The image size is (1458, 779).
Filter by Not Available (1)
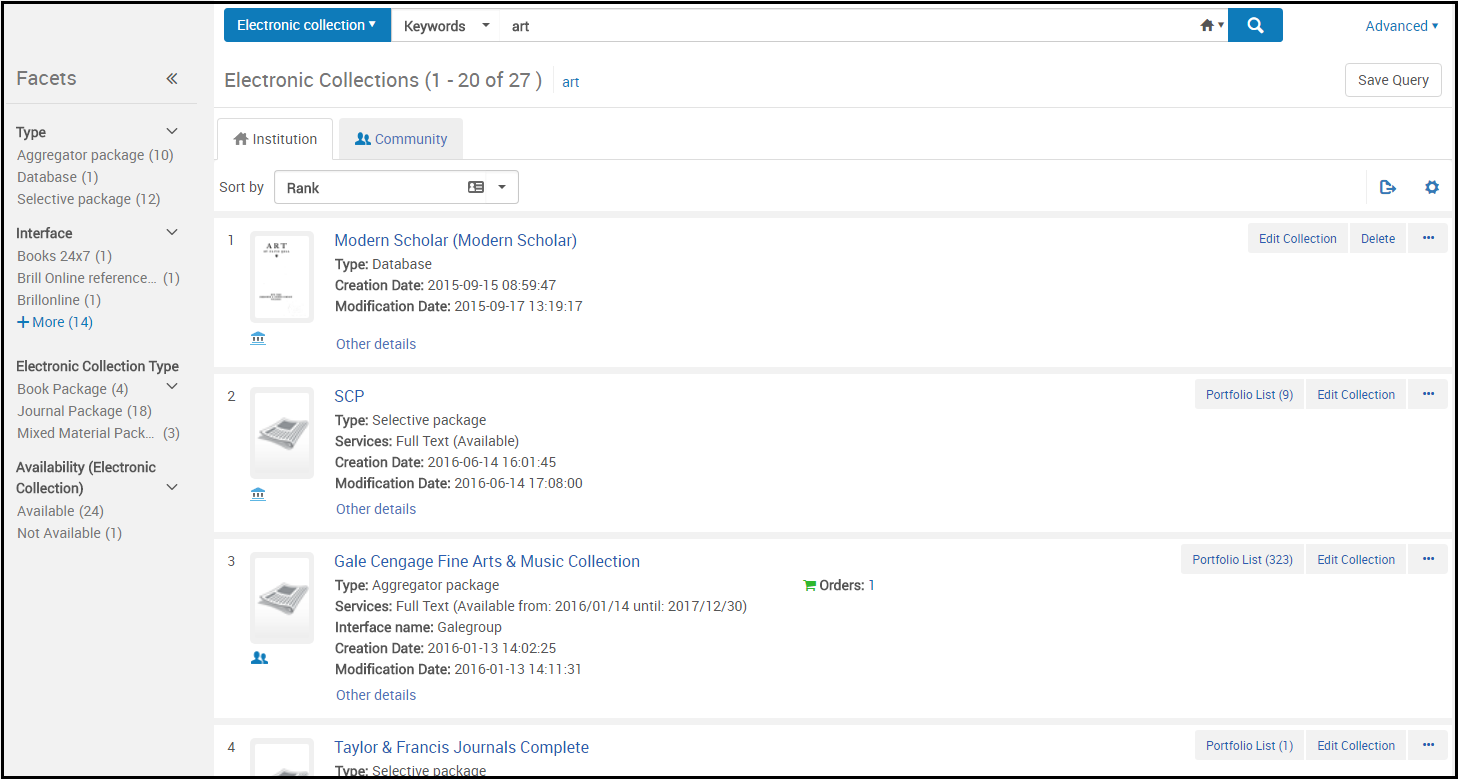tap(69, 533)
